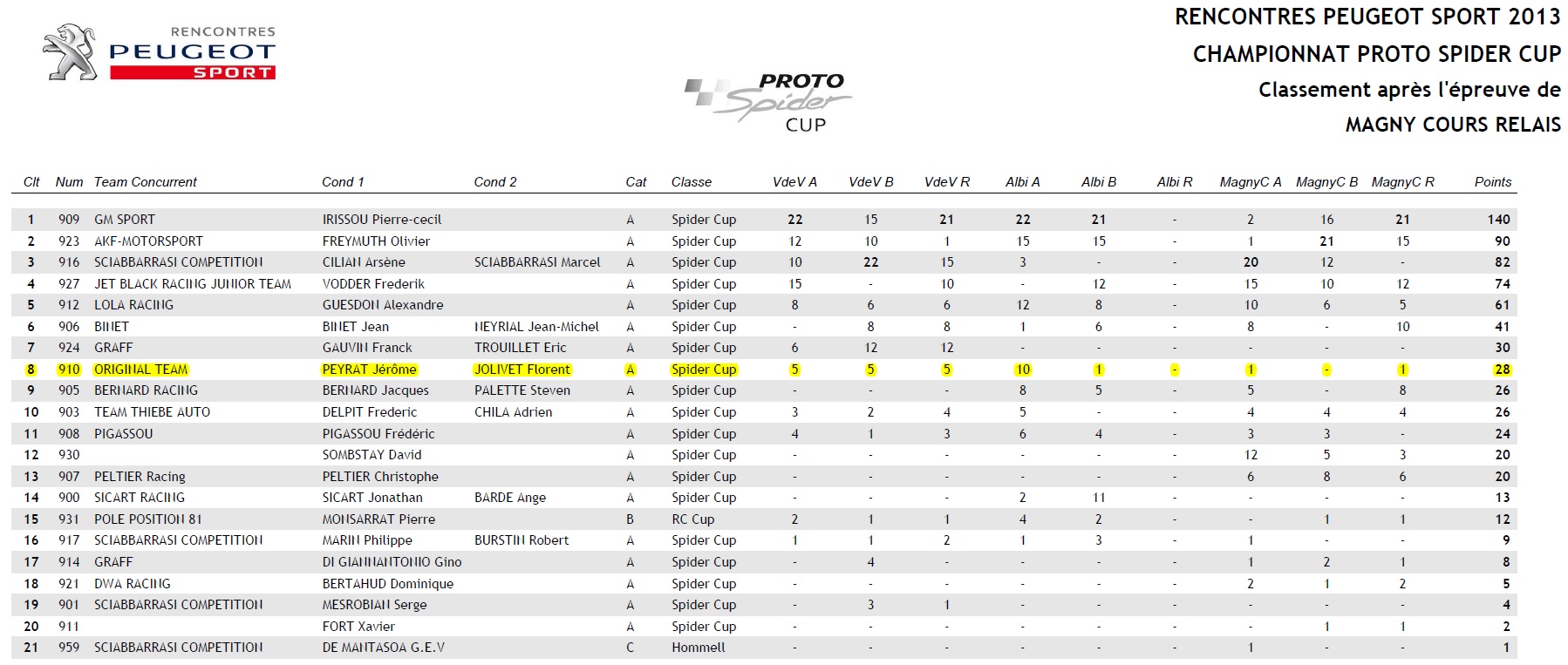Click 'MAGNY COURS RELAIS' heading text
This screenshot has height=665, width=1568.
(x=1453, y=125)
